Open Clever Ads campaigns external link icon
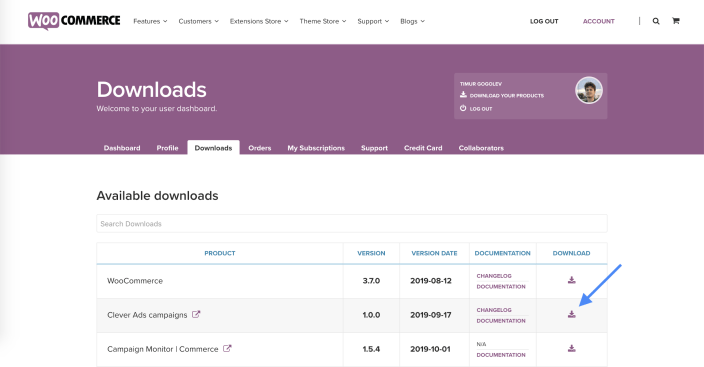The image size is (704, 367). coord(196,314)
